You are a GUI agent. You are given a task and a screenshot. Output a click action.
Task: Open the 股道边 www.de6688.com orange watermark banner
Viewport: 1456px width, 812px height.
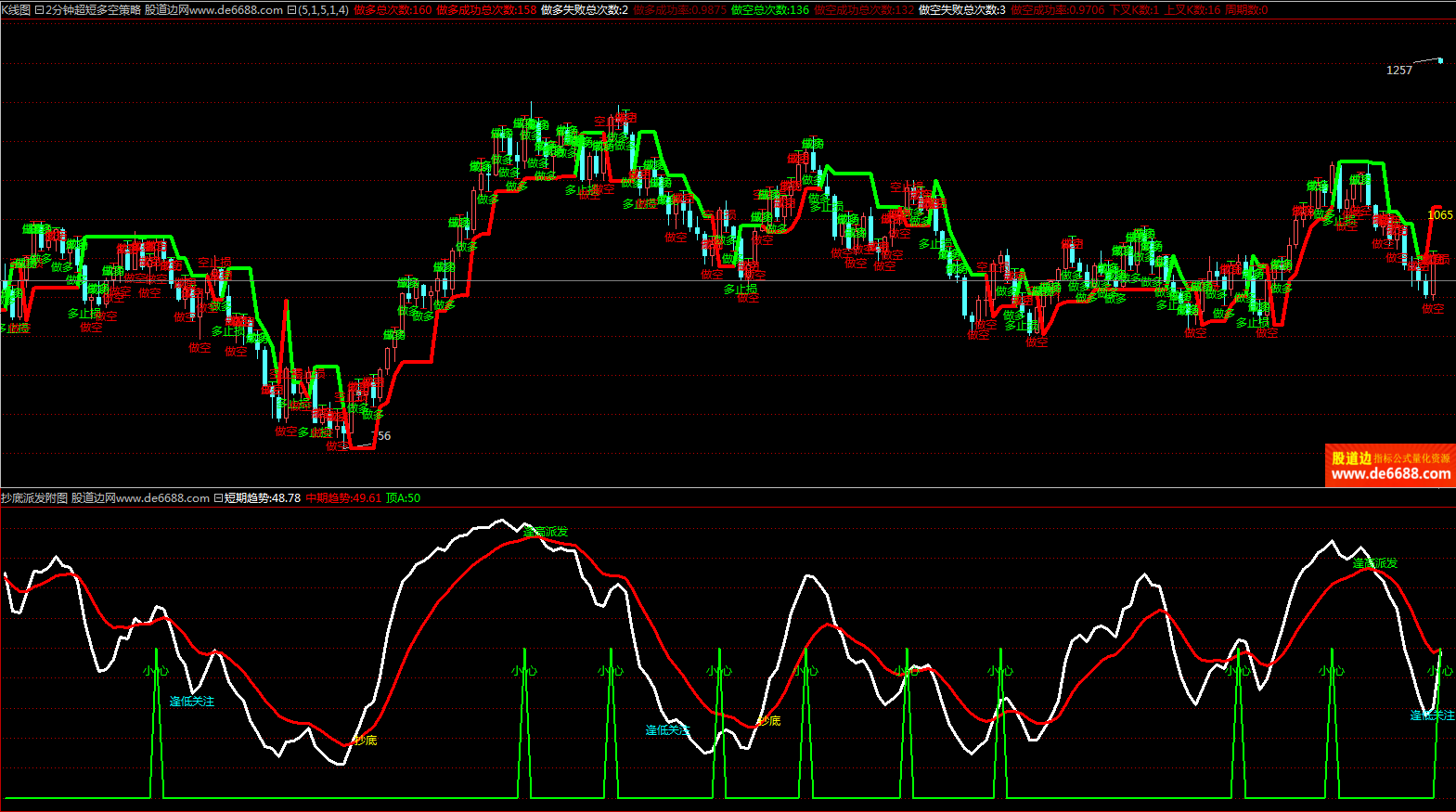(x=1389, y=466)
